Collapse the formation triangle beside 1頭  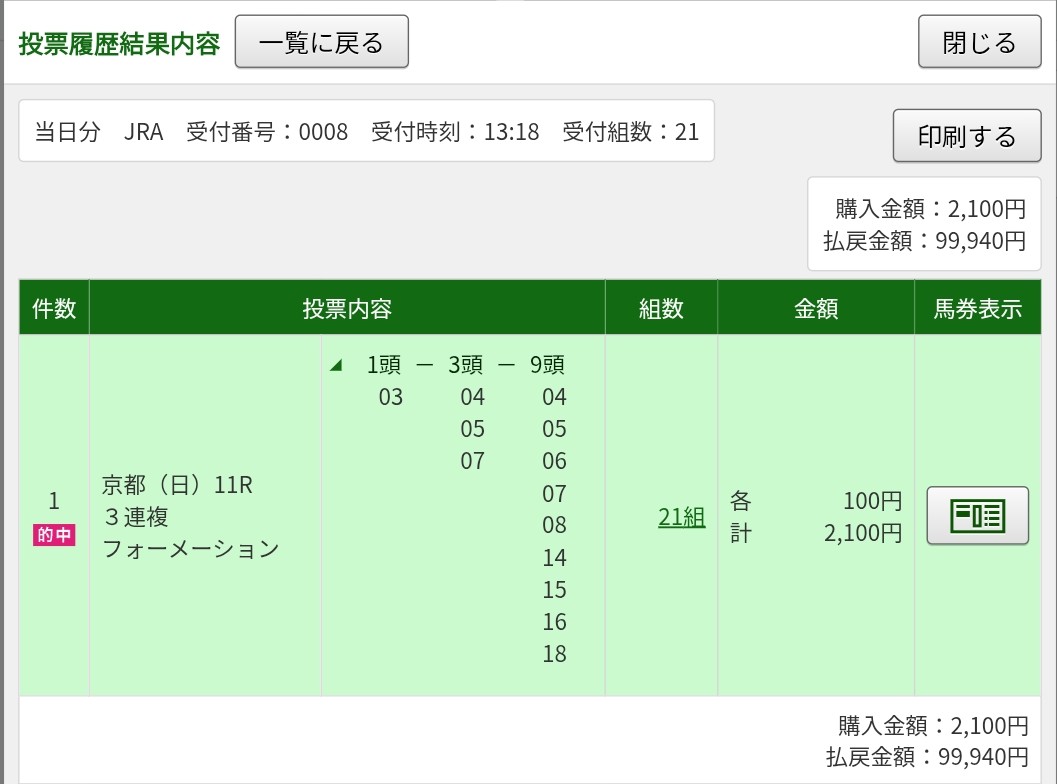click(x=336, y=365)
